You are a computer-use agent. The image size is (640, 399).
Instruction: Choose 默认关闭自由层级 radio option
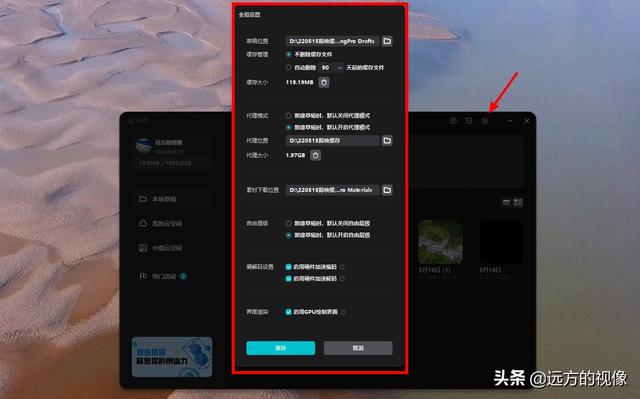click(x=289, y=224)
